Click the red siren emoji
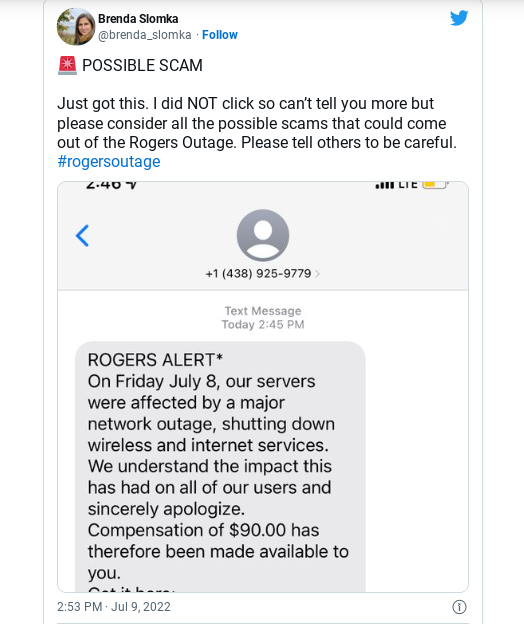Viewport: 524px width, 624px height. pyautogui.click(x=67, y=65)
